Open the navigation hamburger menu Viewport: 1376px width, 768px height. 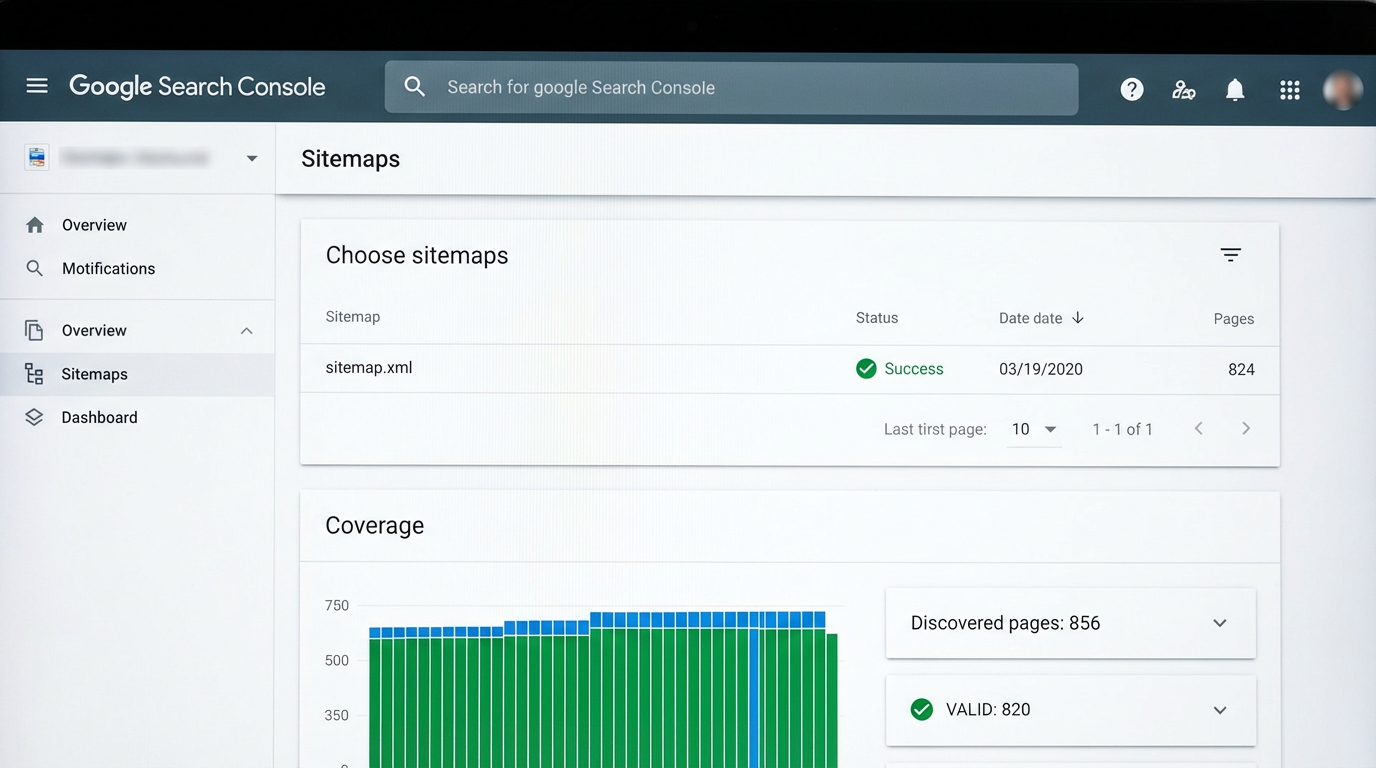[x=37, y=85]
